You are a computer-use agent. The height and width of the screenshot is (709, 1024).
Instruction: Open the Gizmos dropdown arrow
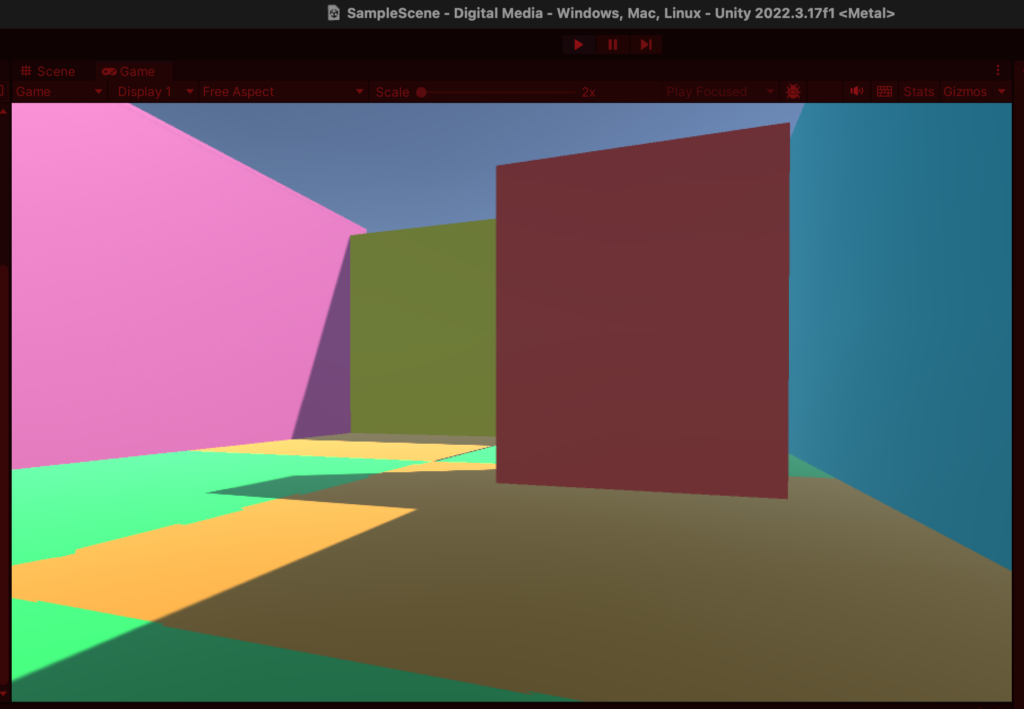[x=1002, y=92]
